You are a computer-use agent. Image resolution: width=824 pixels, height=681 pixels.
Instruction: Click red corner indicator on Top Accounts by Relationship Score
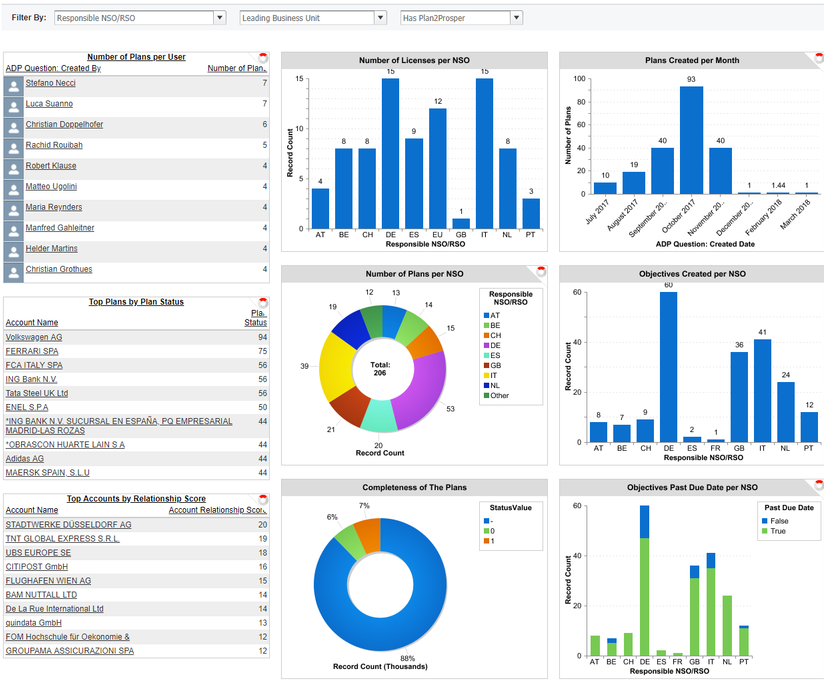263,499
